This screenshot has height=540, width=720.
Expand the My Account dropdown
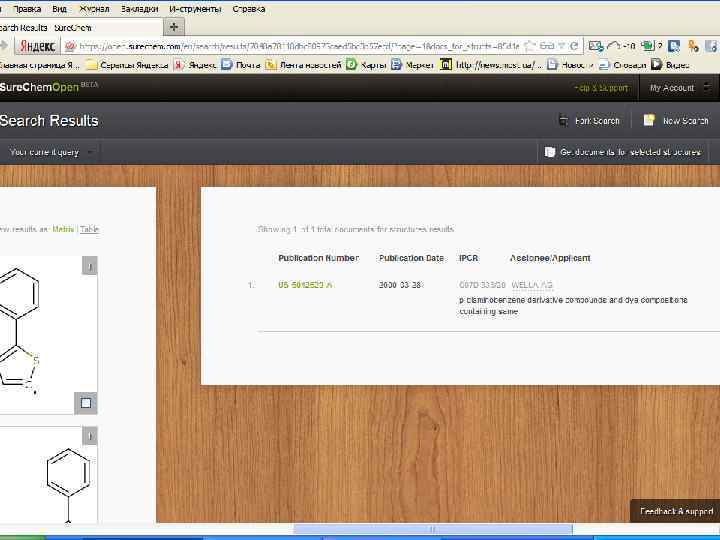[x=679, y=88]
